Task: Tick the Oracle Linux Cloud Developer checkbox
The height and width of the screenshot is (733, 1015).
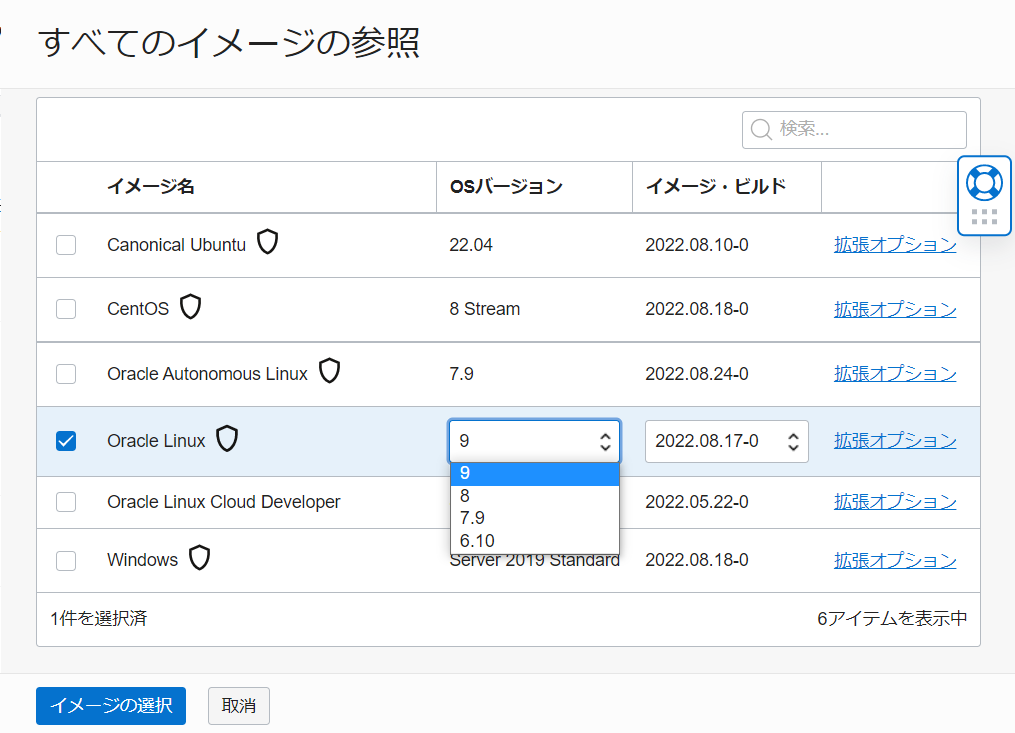Action: pyautogui.click(x=66, y=502)
